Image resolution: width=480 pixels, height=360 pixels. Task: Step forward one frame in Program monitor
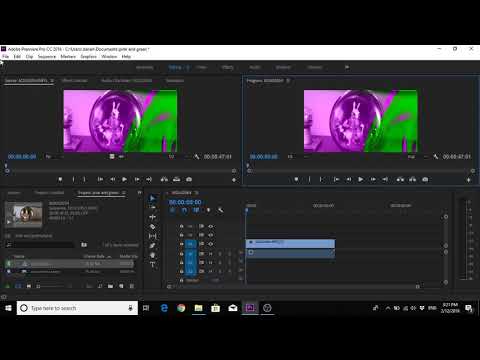tap(373, 179)
